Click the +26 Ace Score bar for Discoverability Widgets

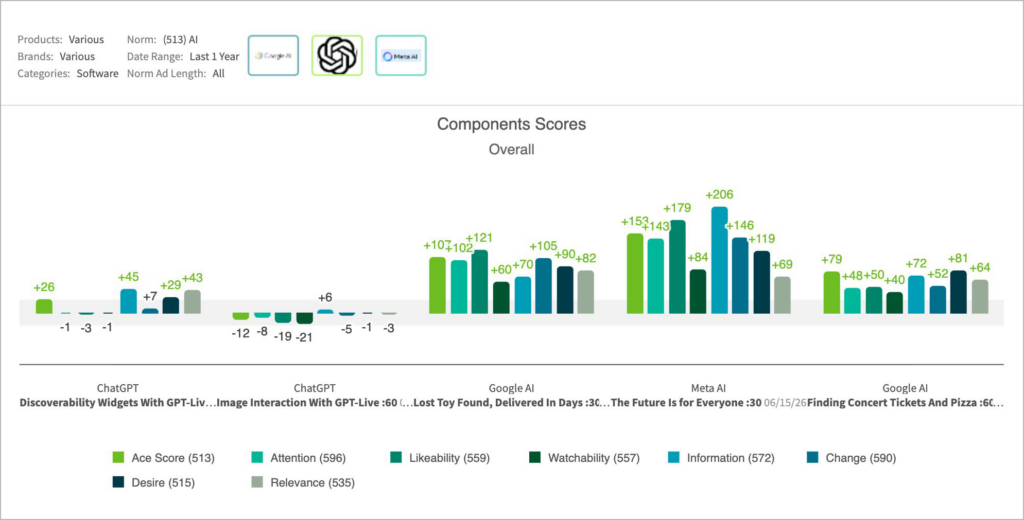44,306
